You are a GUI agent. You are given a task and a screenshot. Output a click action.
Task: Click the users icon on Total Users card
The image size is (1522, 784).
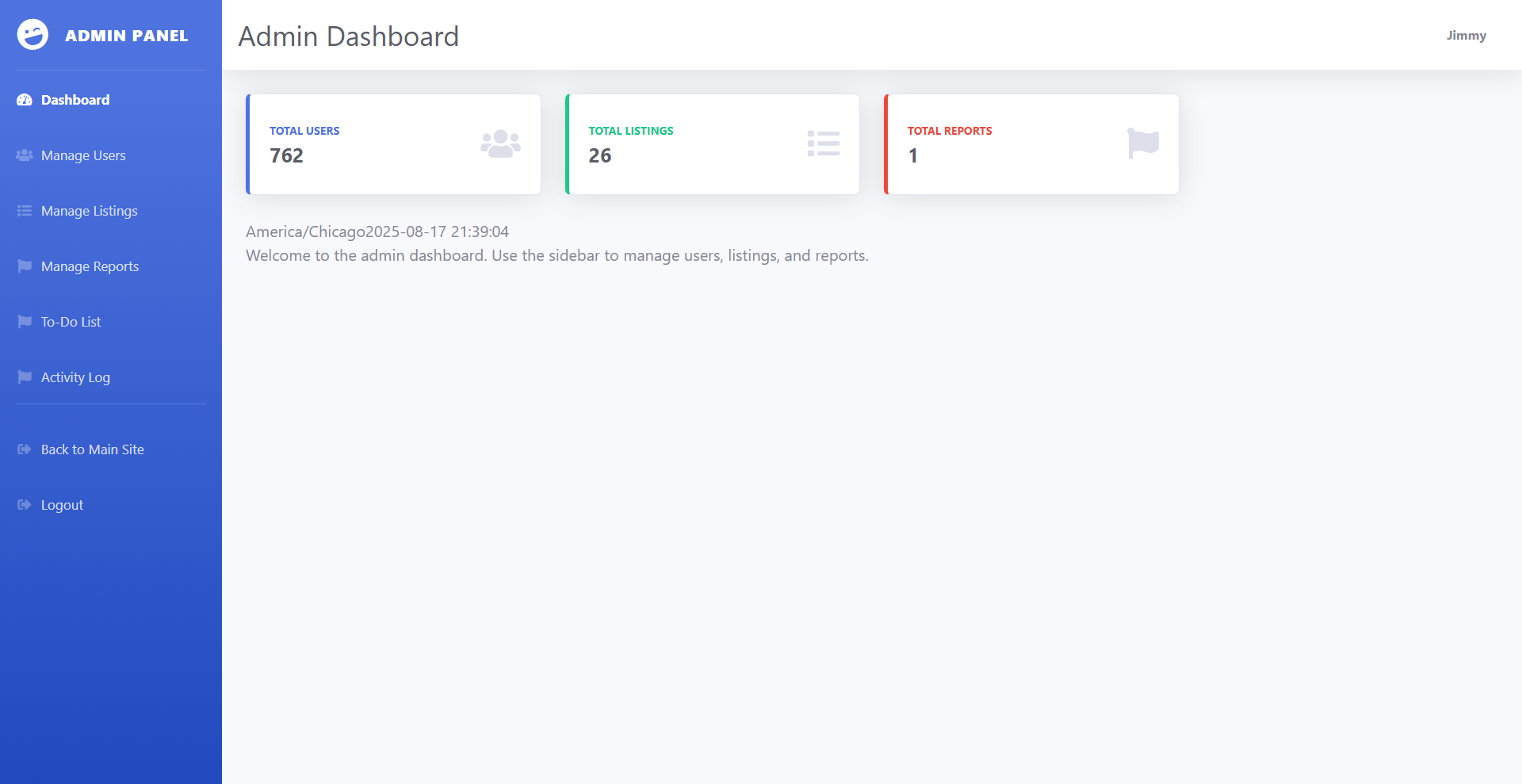pos(499,143)
